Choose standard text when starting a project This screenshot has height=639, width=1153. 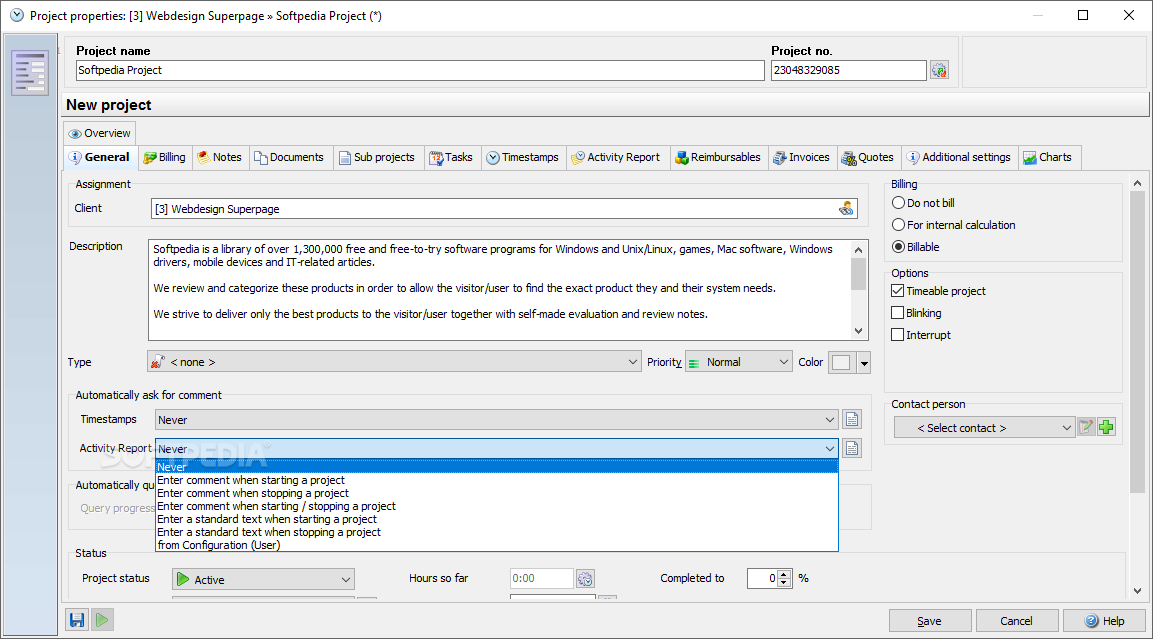tap(497, 519)
